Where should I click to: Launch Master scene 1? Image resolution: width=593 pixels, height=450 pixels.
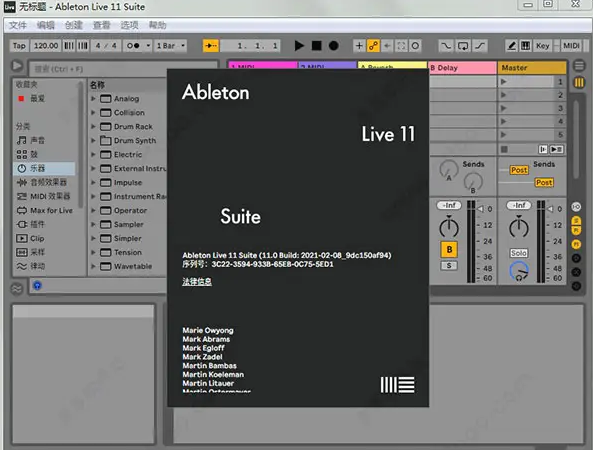[503, 82]
